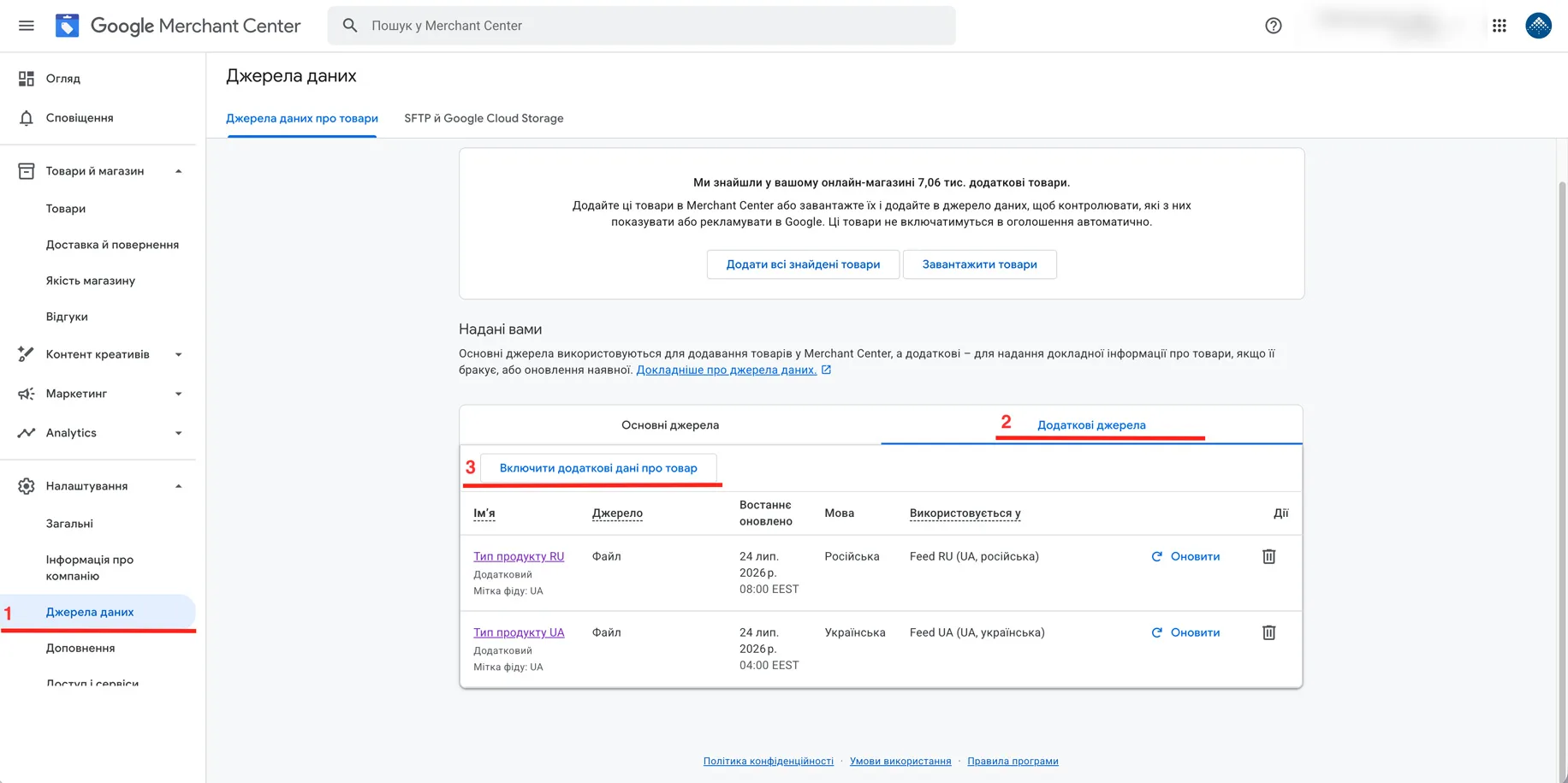Click Оновити for Тип продукту UA
This screenshot has height=783, width=1568.
pyautogui.click(x=1195, y=632)
